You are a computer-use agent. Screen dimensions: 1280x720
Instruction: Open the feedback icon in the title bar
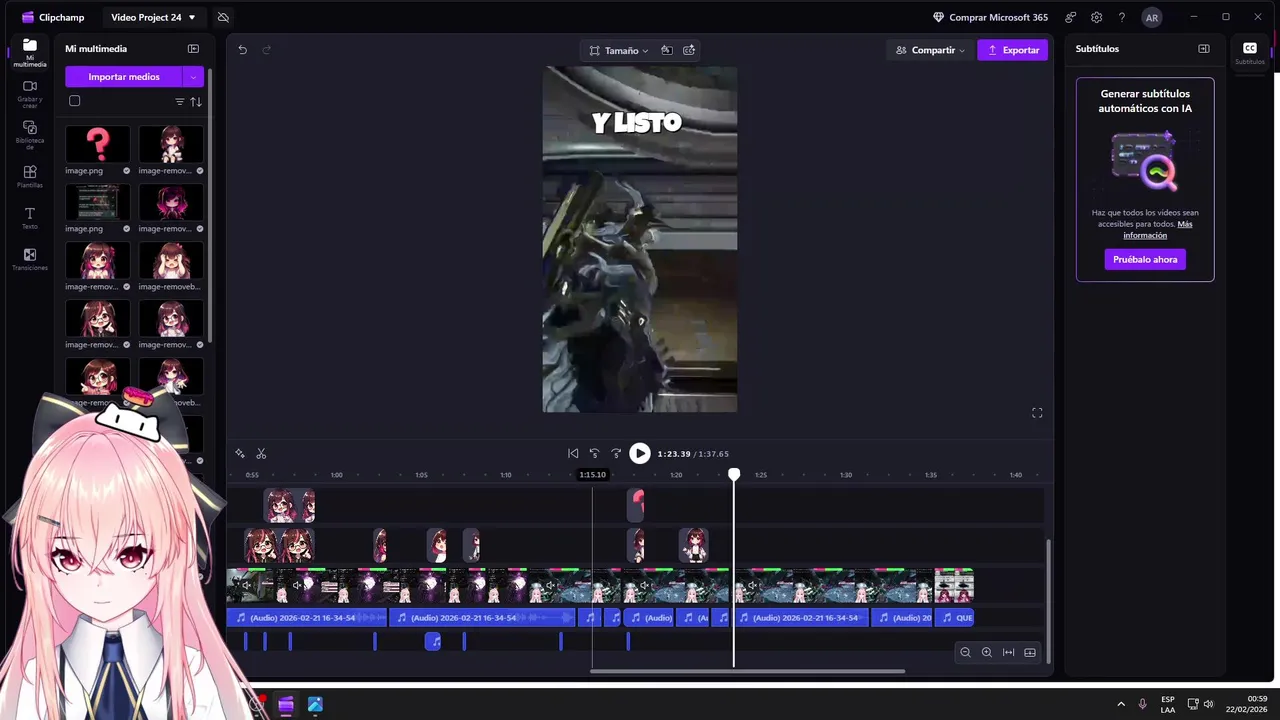[x=1071, y=17]
